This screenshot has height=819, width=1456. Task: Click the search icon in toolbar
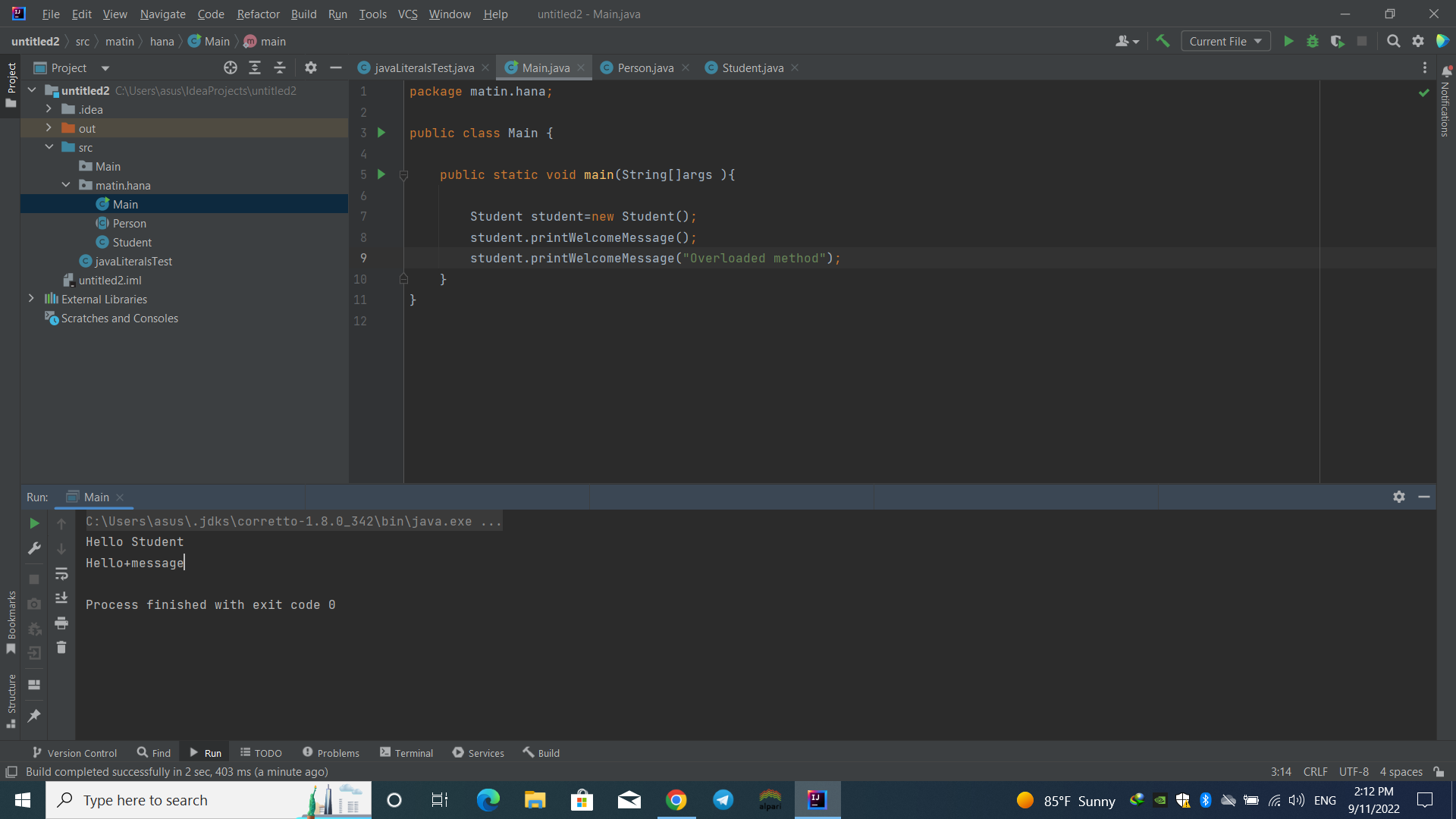click(x=1393, y=41)
